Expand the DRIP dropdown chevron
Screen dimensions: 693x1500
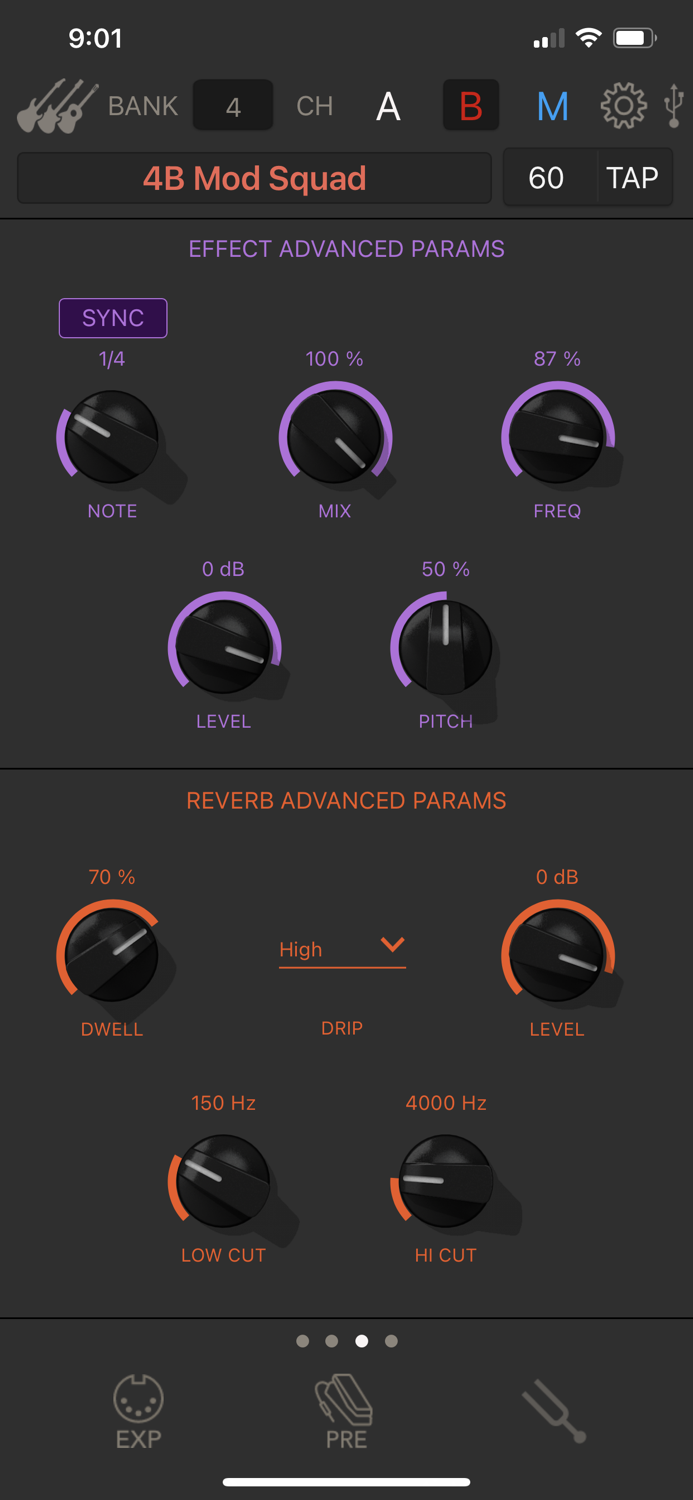click(x=392, y=945)
